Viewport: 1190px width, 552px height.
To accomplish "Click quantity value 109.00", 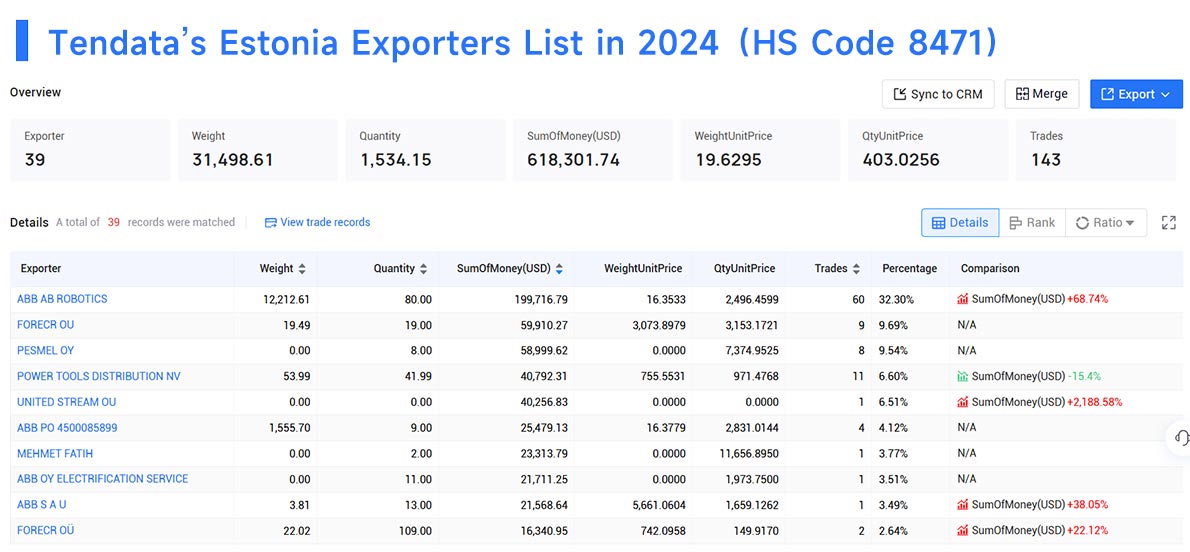I will click(x=414, y=531).
